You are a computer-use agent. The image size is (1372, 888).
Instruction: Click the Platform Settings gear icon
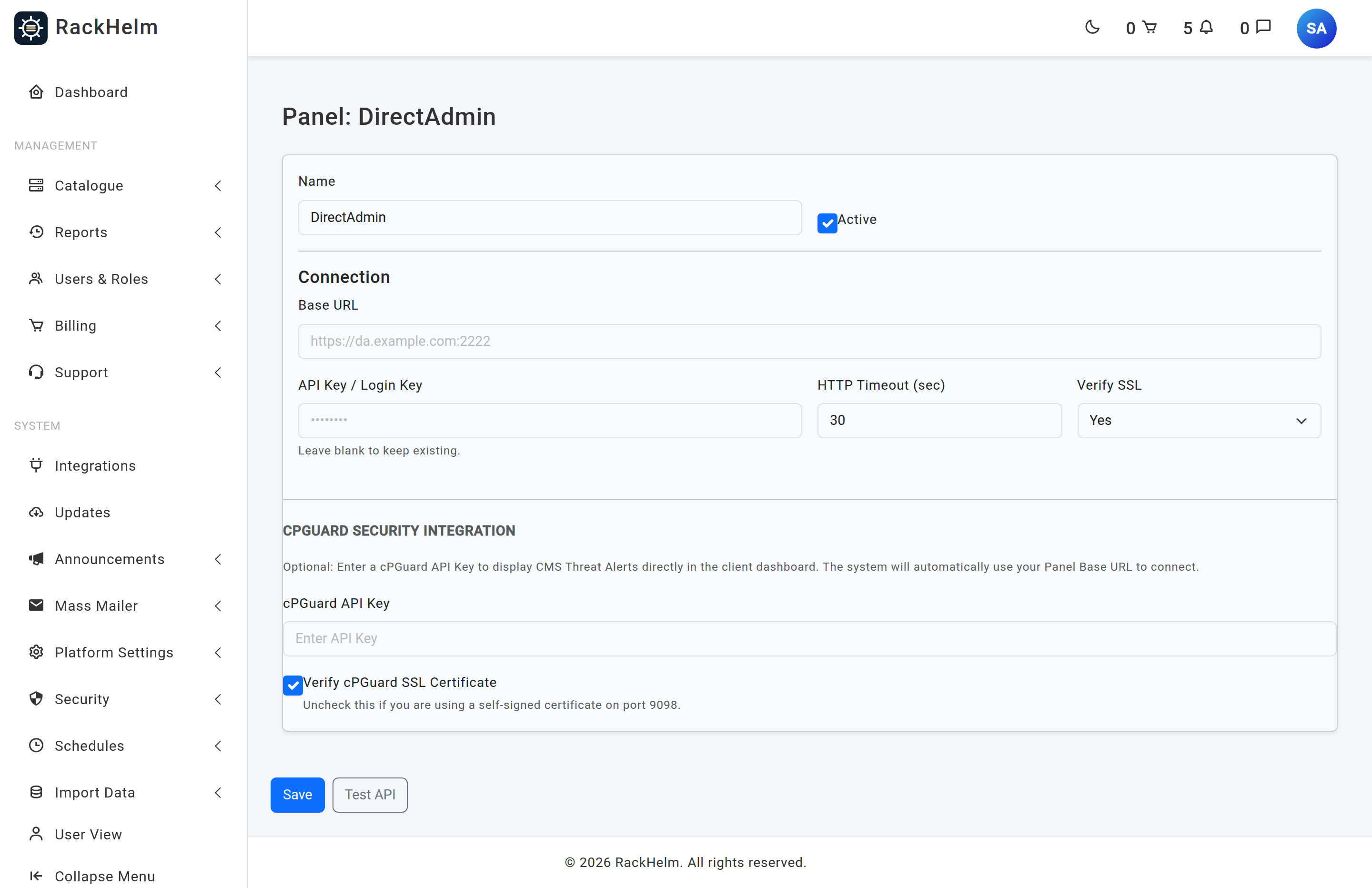[36, 652]
